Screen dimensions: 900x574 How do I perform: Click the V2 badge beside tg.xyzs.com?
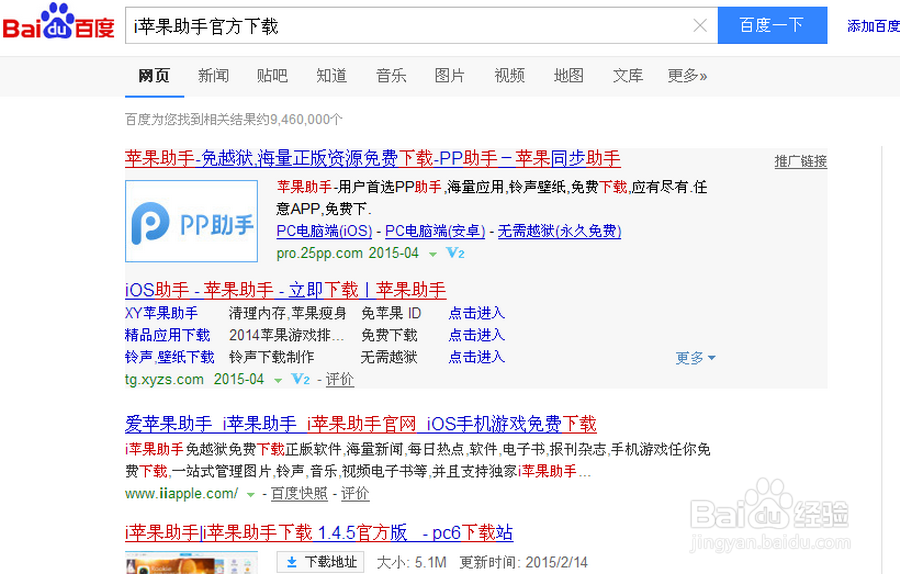click(x=300, y=379)
